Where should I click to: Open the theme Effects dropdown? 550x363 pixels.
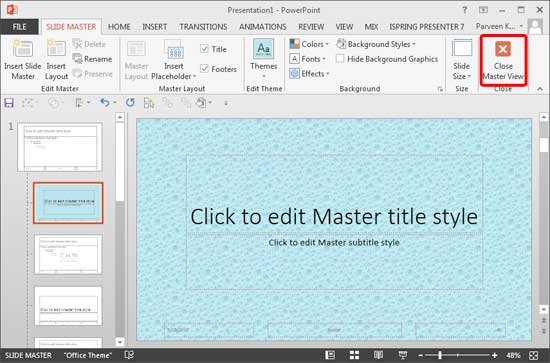[309, 74]
